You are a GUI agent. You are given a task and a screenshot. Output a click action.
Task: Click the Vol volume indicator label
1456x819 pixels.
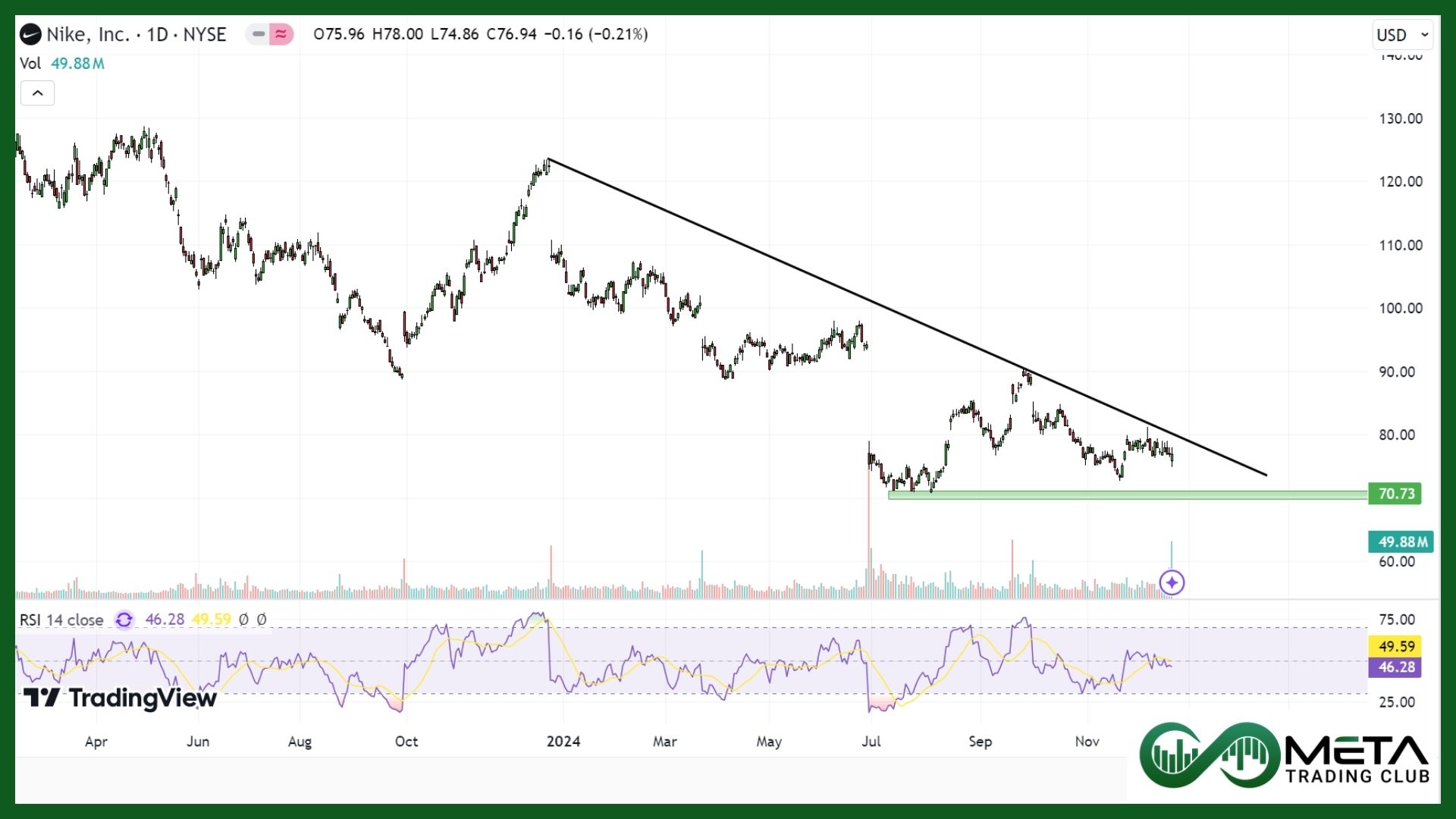click(30, 64)
